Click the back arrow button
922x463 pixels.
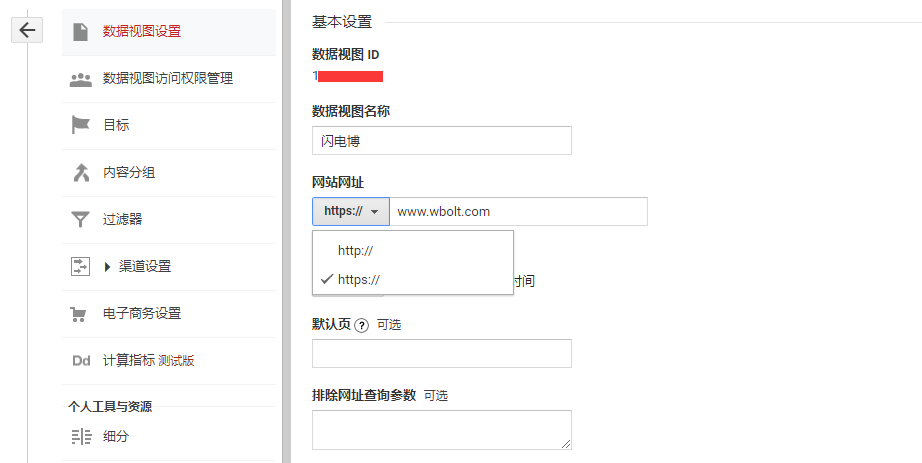click(x=27, y=30)
